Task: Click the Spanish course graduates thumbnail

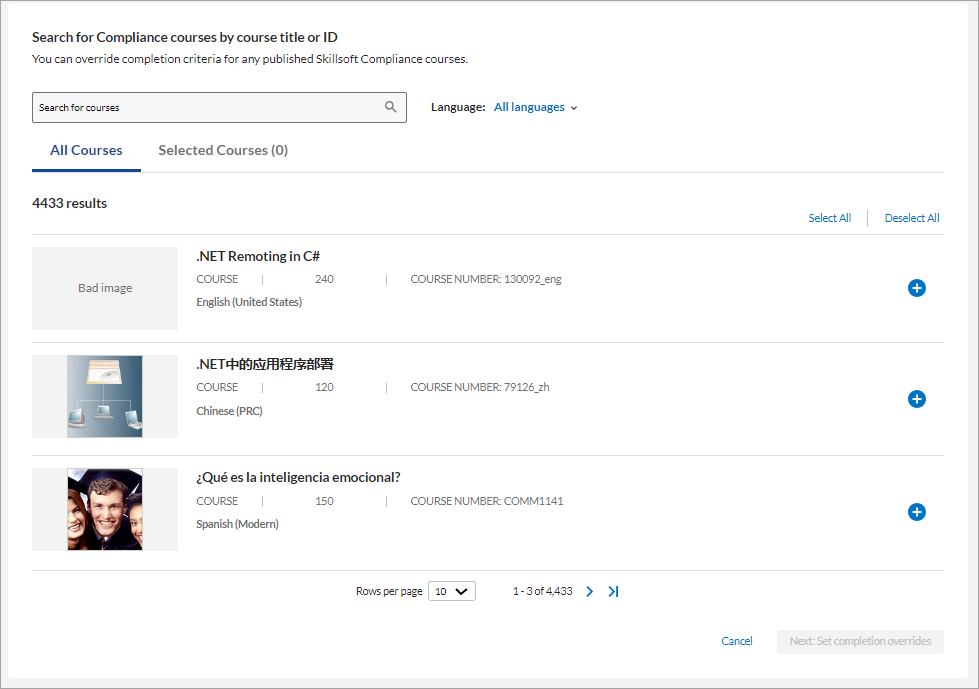Action: [105, 509]
